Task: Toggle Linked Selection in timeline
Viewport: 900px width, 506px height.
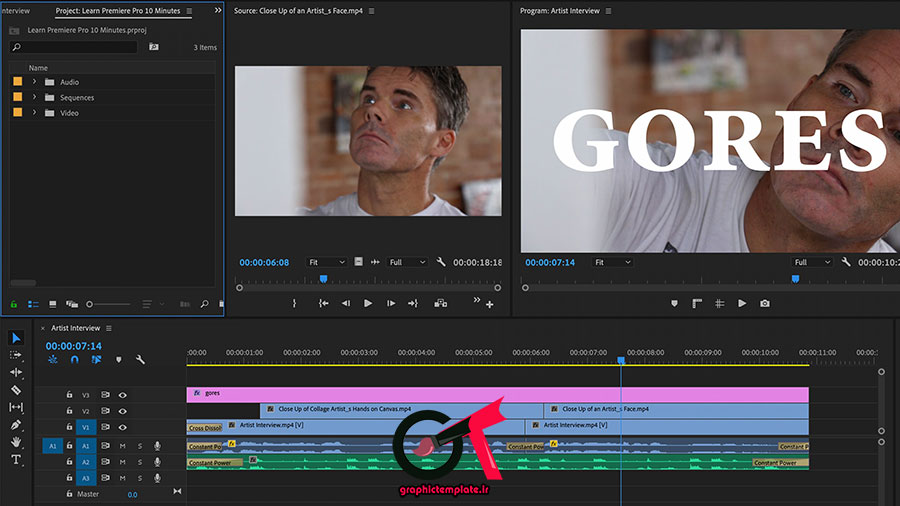Action: (x=96, y=360)
